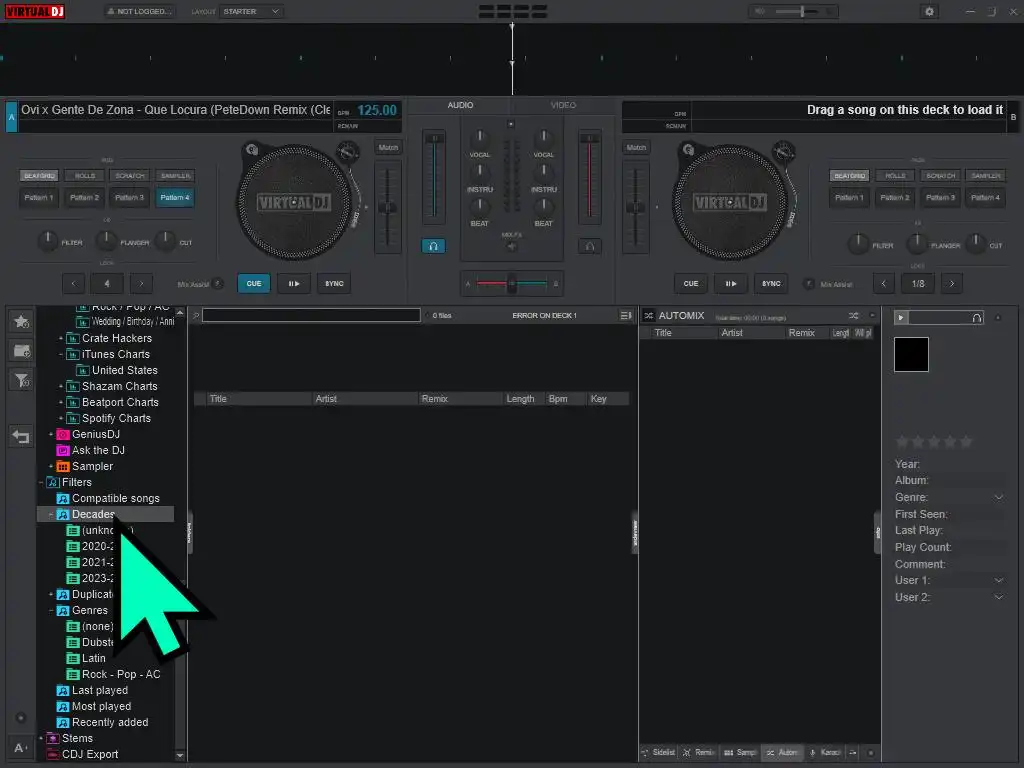Open the Sampler tab at bottom
1024x768 pixels.
coord(741,752)
